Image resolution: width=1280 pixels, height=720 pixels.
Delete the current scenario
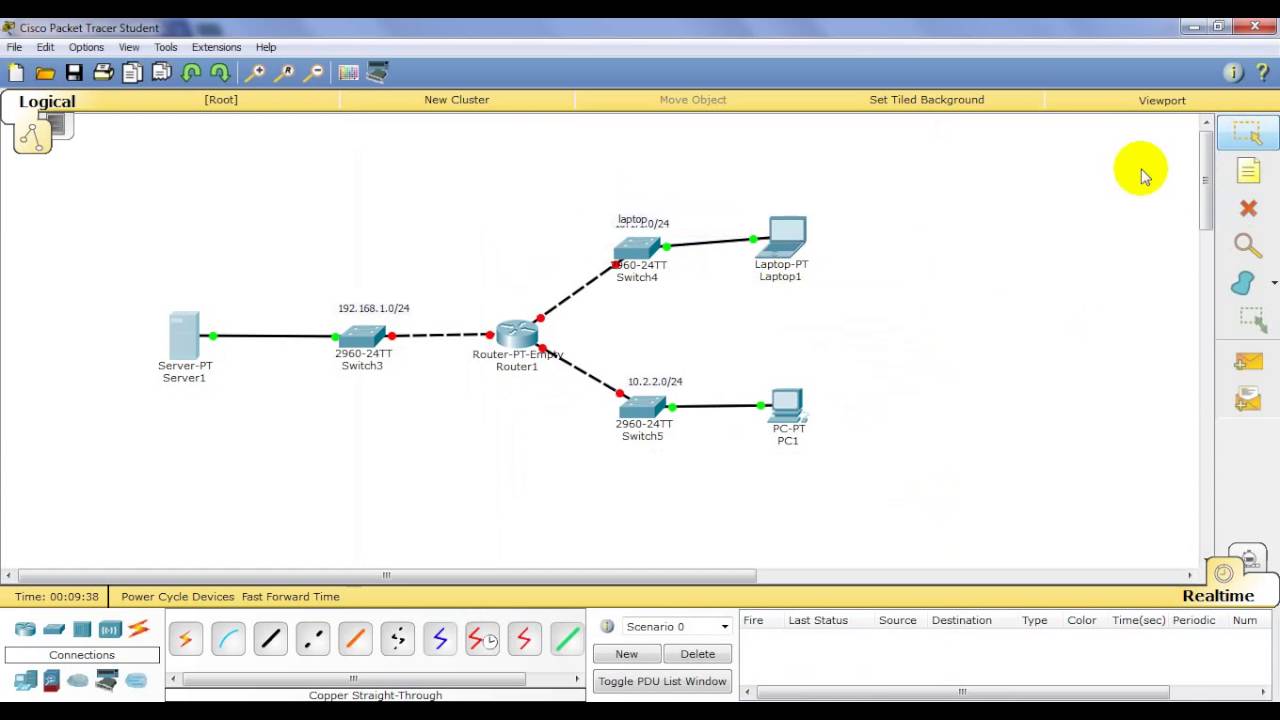[x=698, y=654]
